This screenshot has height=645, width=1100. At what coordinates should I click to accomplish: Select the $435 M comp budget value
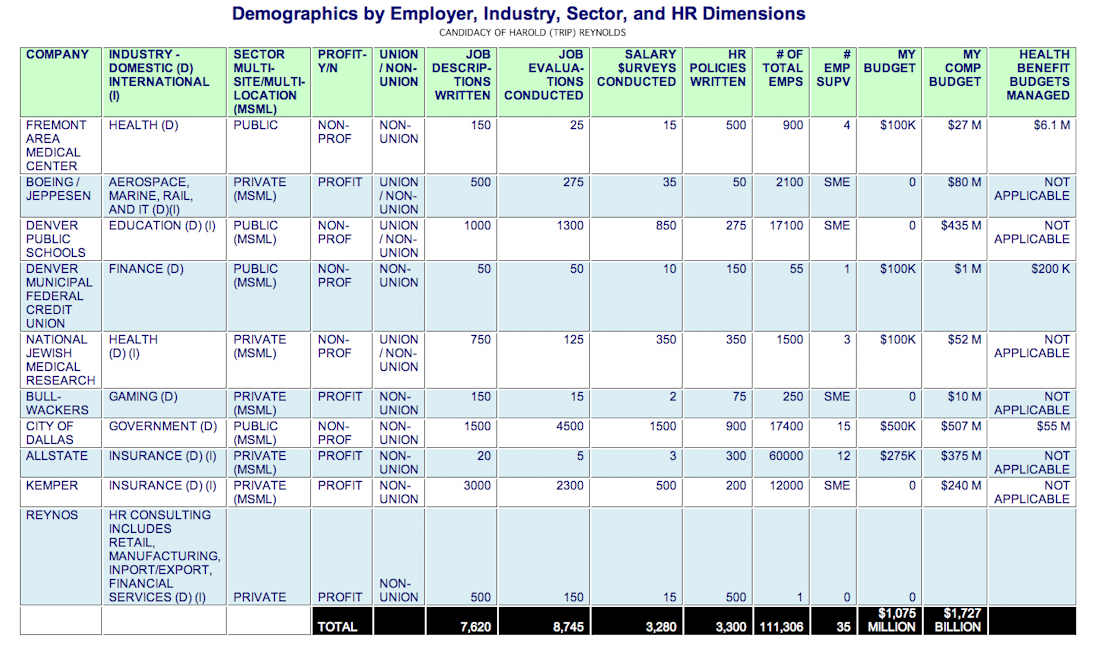tap(961, 226)
